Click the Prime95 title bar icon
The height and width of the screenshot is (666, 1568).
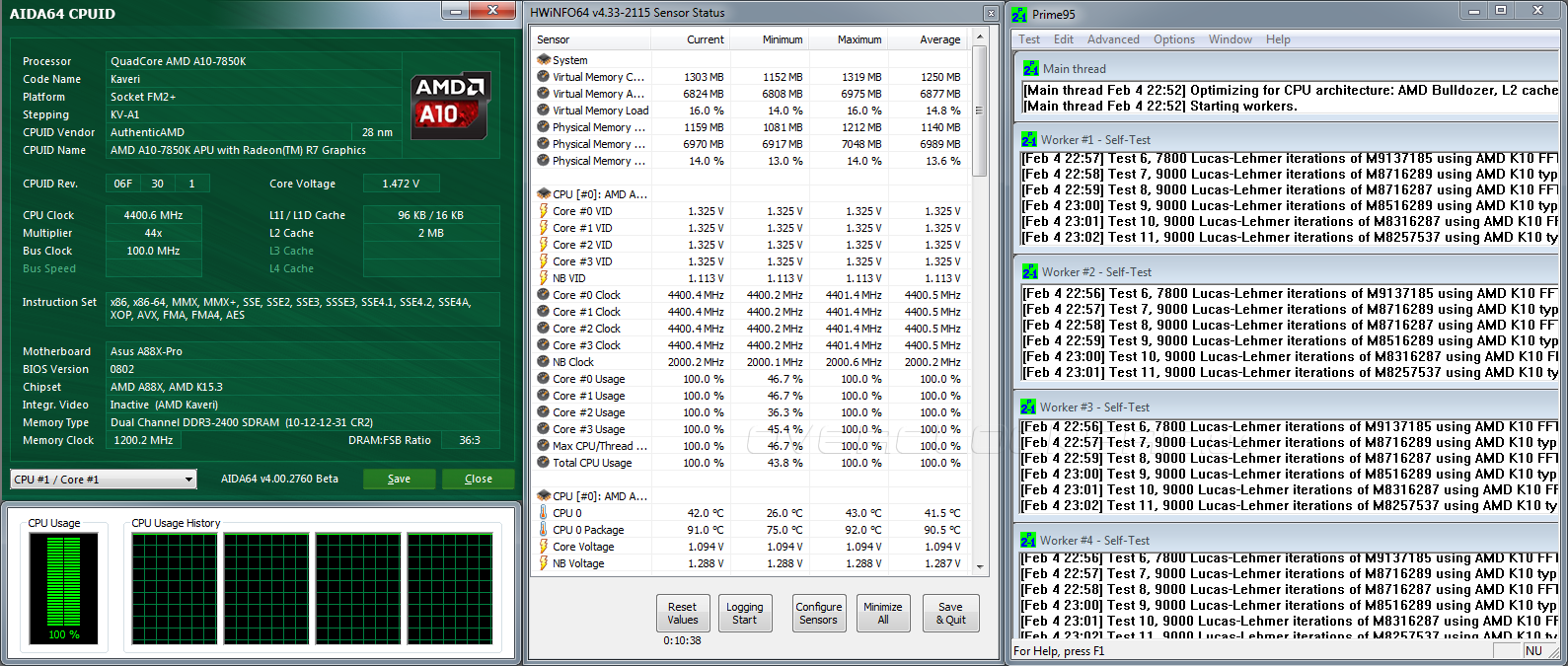click(x=1019, y=15)
